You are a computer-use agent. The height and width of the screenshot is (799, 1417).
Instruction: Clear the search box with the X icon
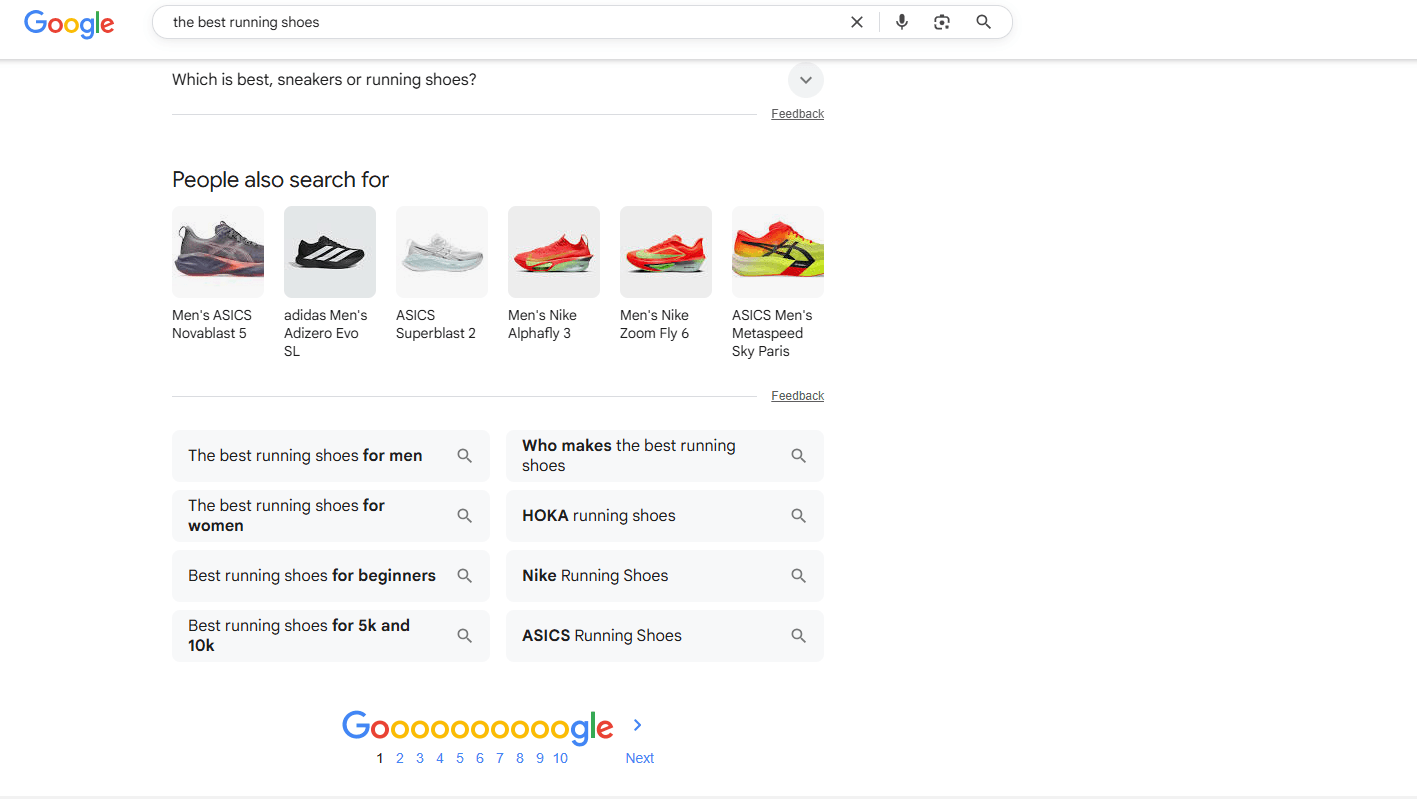857,22
